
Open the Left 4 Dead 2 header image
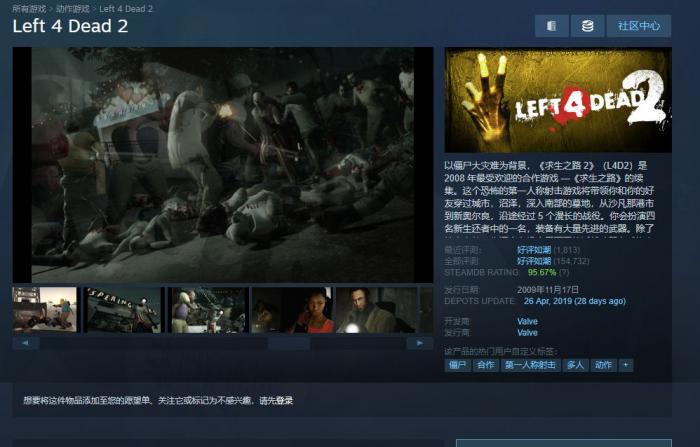click(x=558, y=100)
